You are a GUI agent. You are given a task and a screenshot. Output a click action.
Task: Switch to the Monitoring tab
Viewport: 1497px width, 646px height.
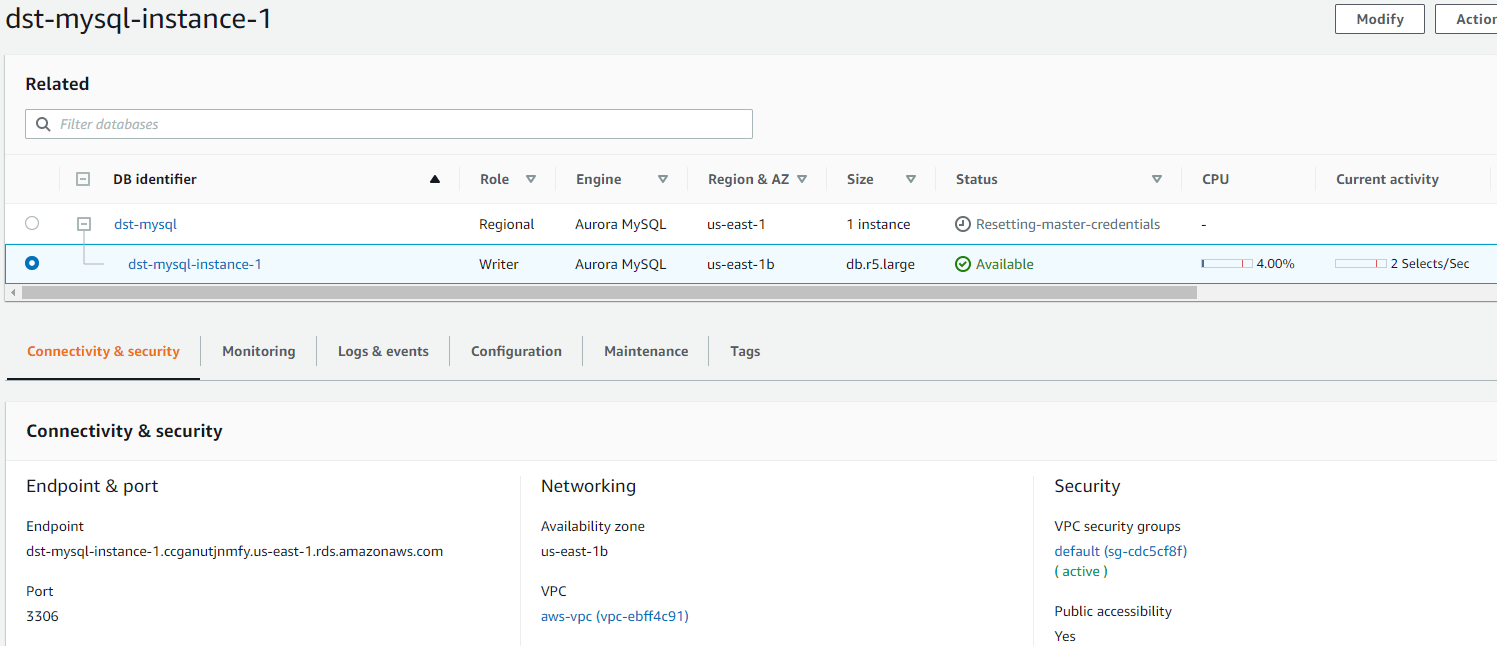coord(259,351)
